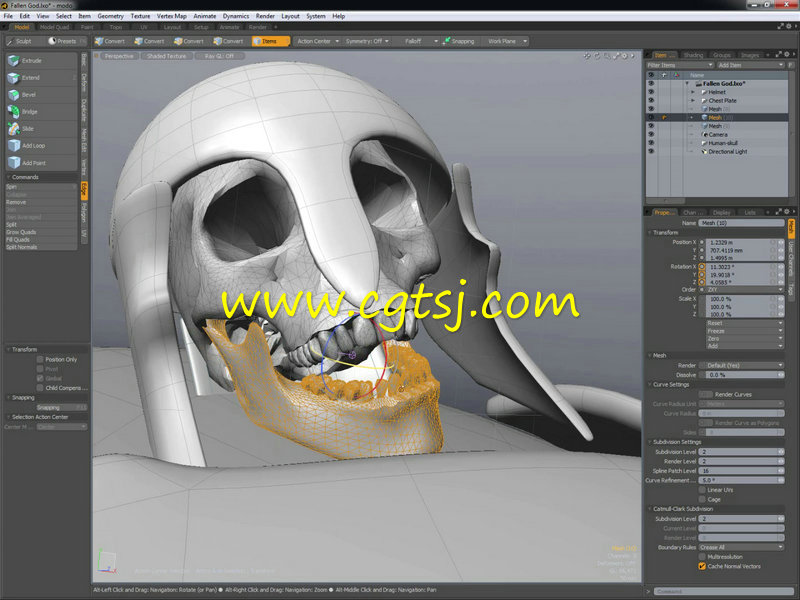Enable the Child Compensation checkbox
The image size is (800, 600).
click(x=40, y=388)
